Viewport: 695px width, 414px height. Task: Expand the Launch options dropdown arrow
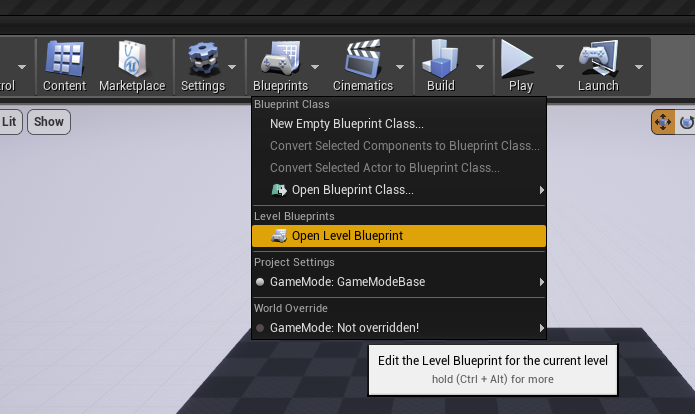[x=639, y=67]
